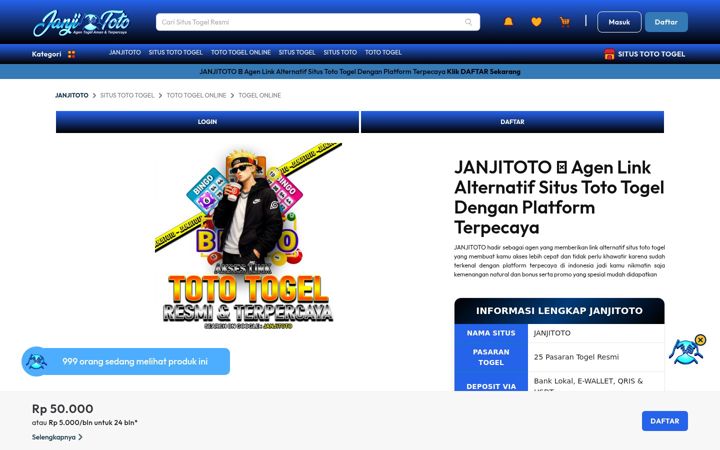
Task: Open the floating mascot chat icon
Action: coord(685,352)
